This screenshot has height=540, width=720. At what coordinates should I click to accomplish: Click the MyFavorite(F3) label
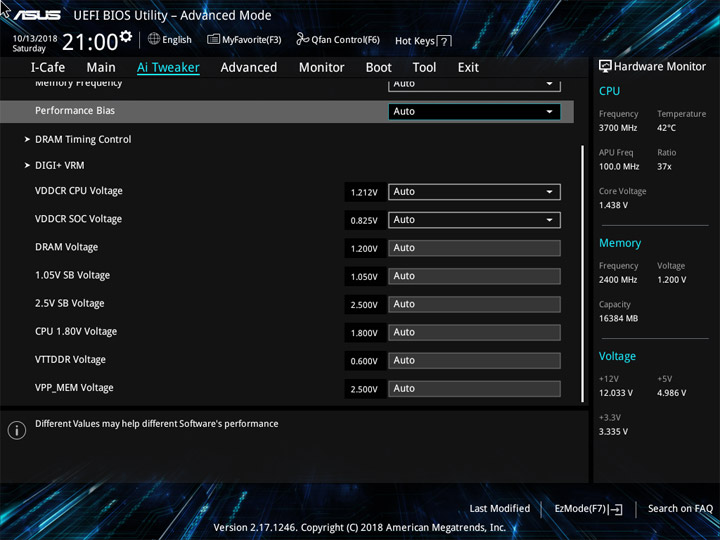pyautogui.click(x=252, y=40)
